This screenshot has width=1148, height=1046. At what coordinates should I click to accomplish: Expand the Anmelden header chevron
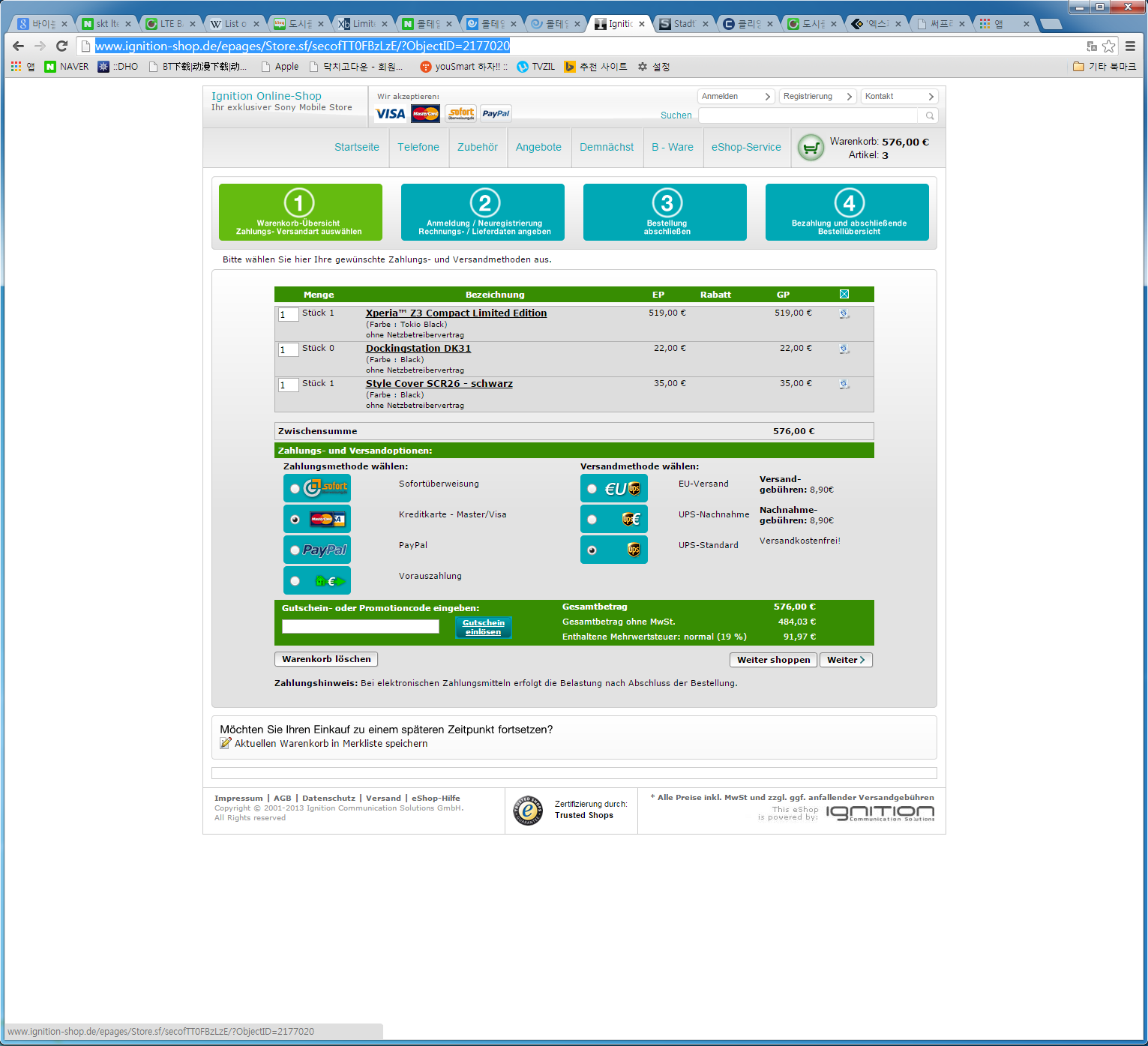(x=767, y=97)
